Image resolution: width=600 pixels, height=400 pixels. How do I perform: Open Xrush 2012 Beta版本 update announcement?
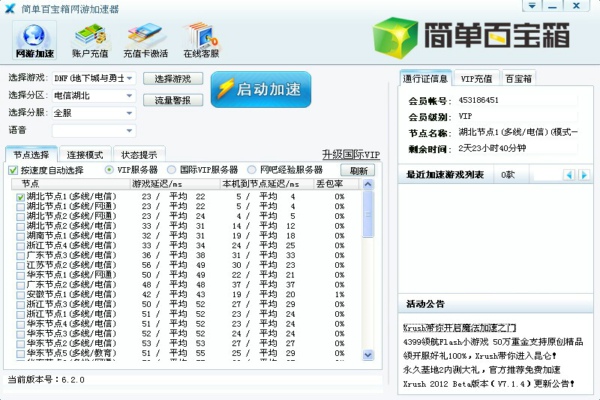489,383
